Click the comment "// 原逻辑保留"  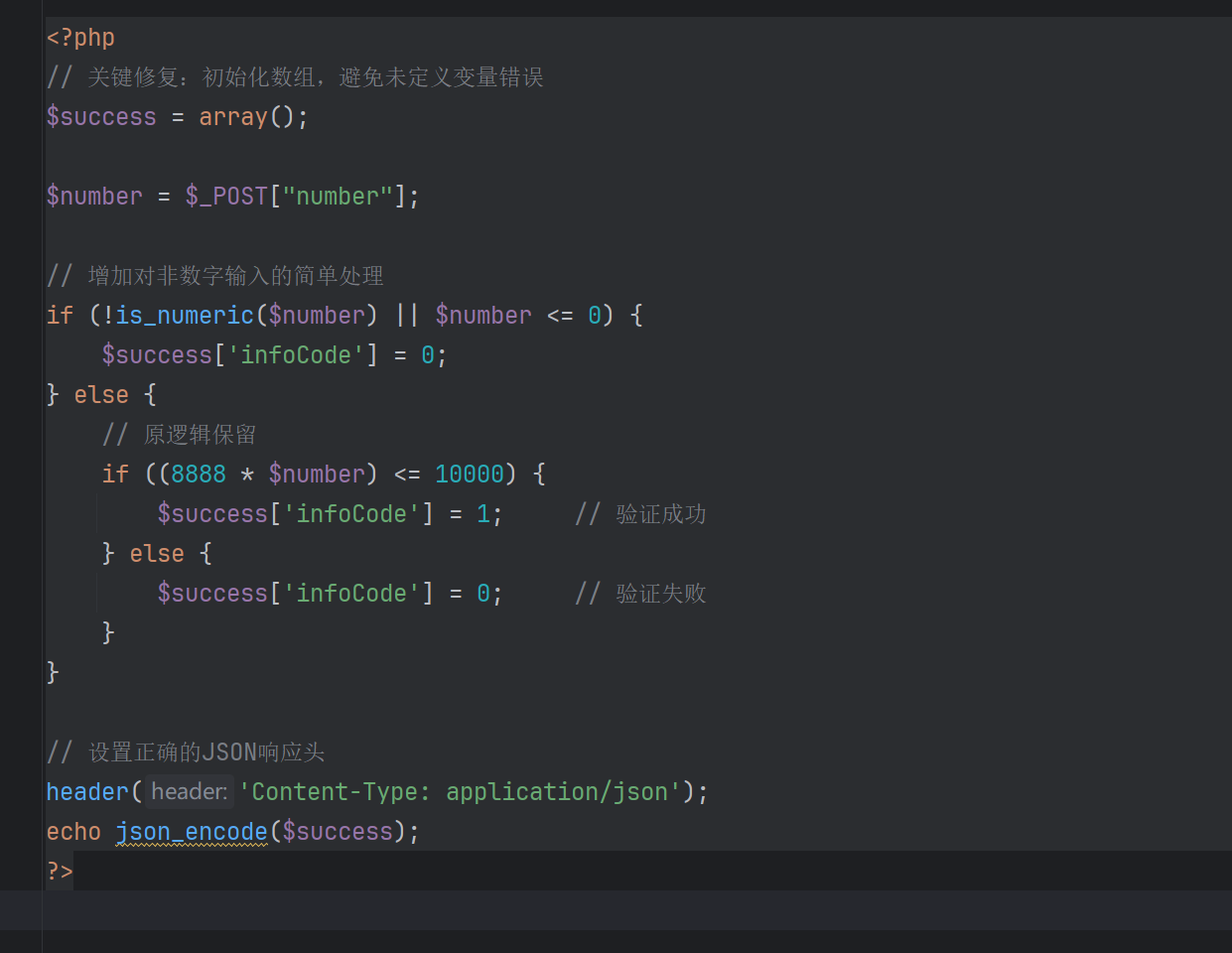(x=180, y=435)
